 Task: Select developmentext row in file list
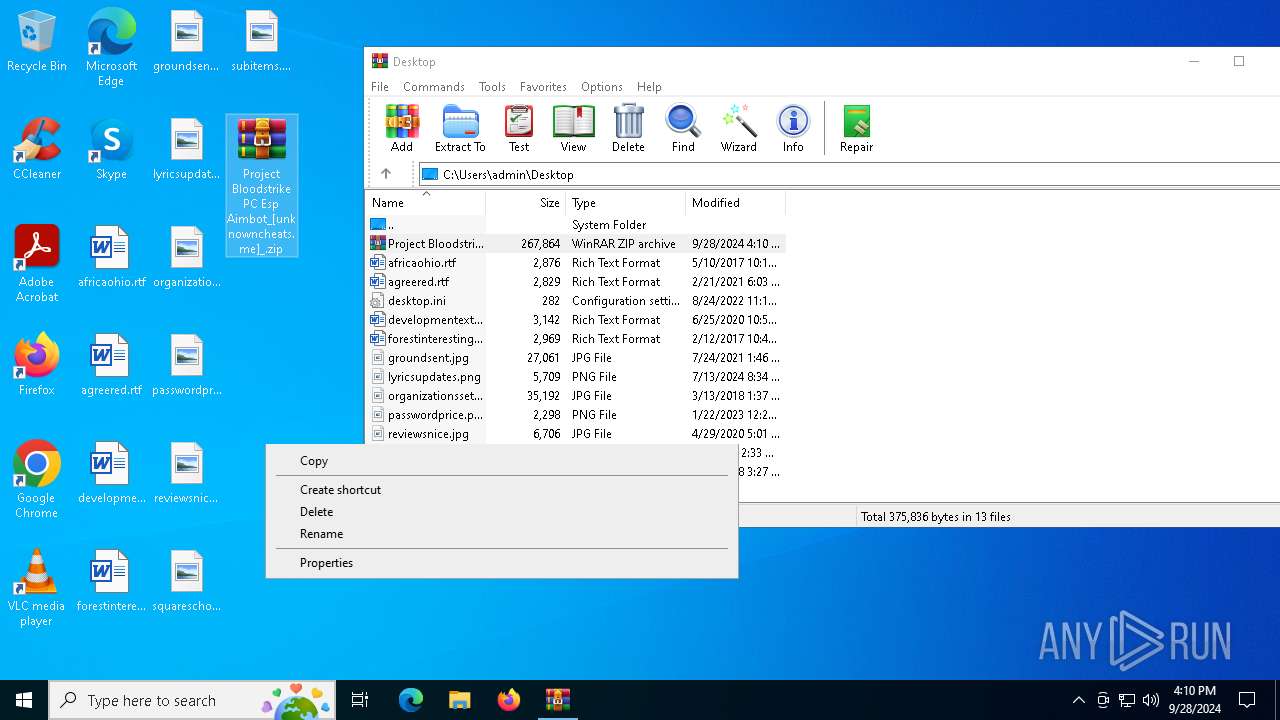tap(576, 320)
